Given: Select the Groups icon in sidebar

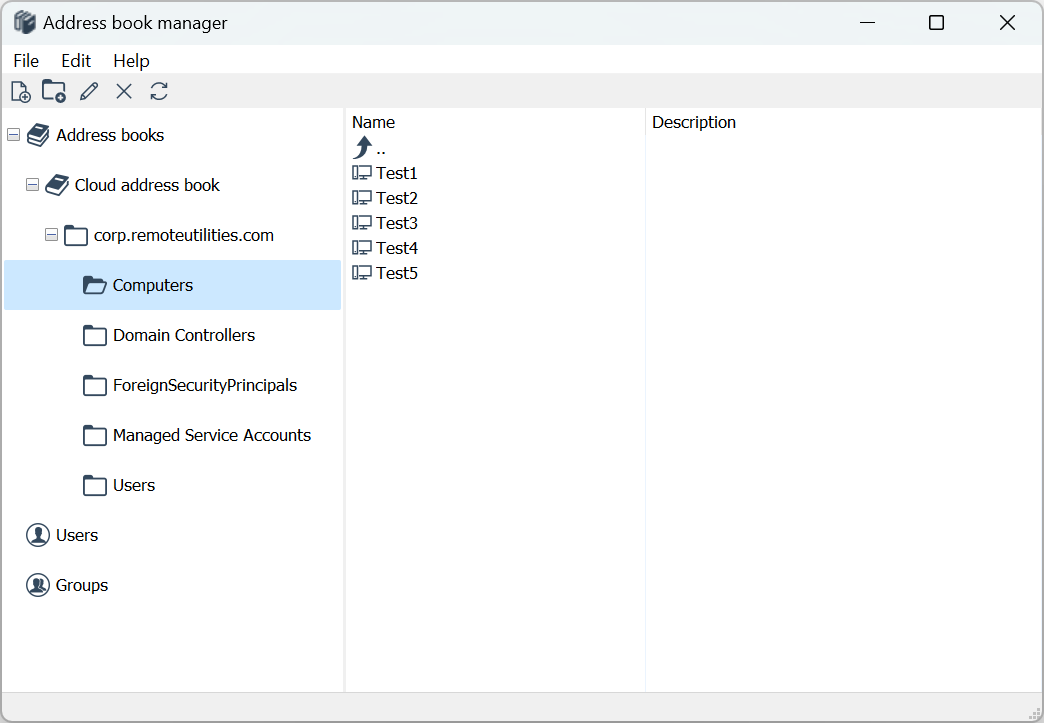Looking at the screenshot, I should [38, 585].
